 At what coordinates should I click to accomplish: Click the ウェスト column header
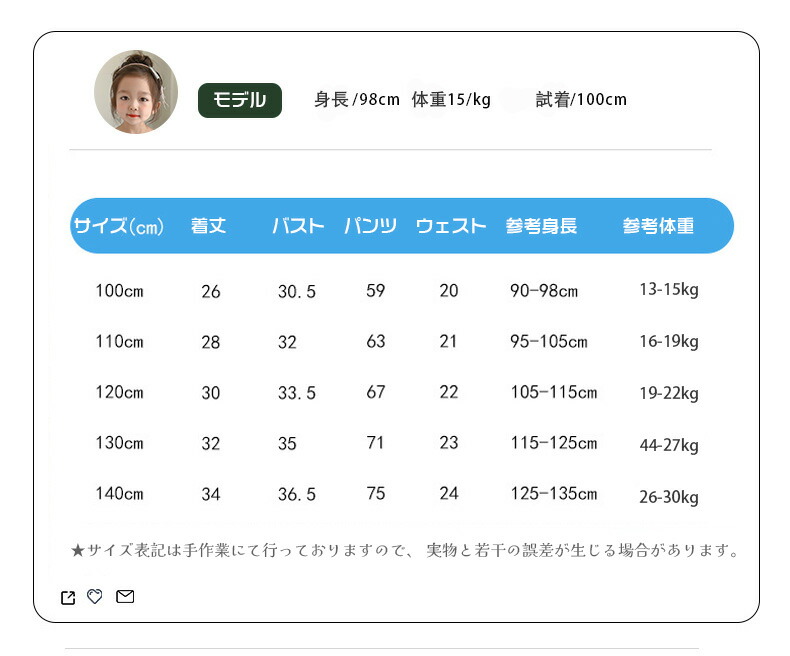pos(451,226)
